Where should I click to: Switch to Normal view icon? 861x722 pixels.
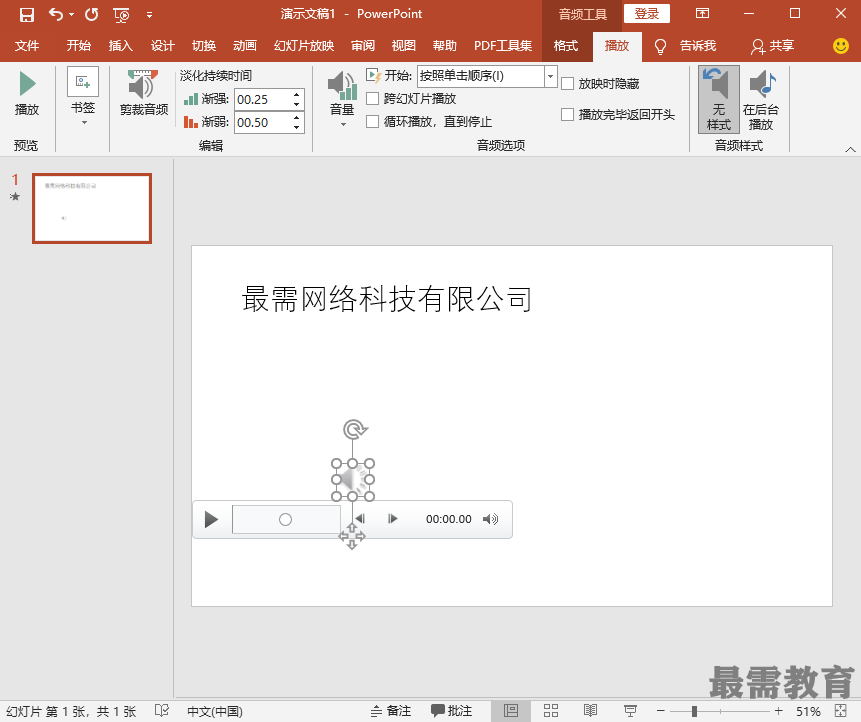(x=511, y=711)
